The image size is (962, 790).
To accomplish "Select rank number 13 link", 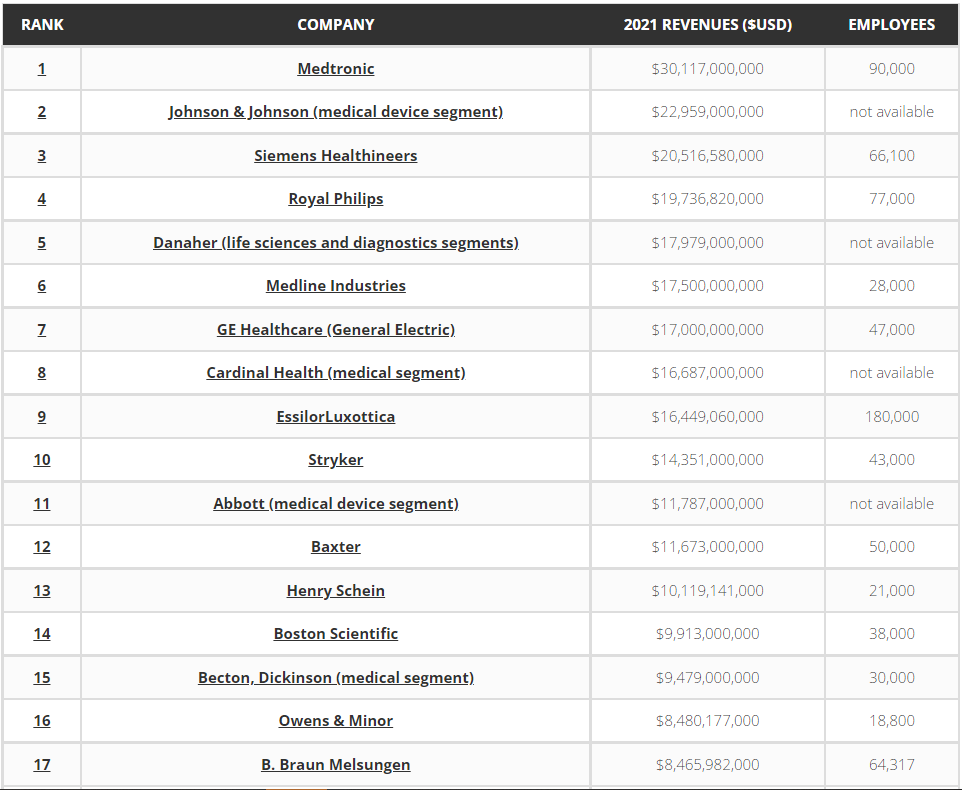I will click(42, 591).
